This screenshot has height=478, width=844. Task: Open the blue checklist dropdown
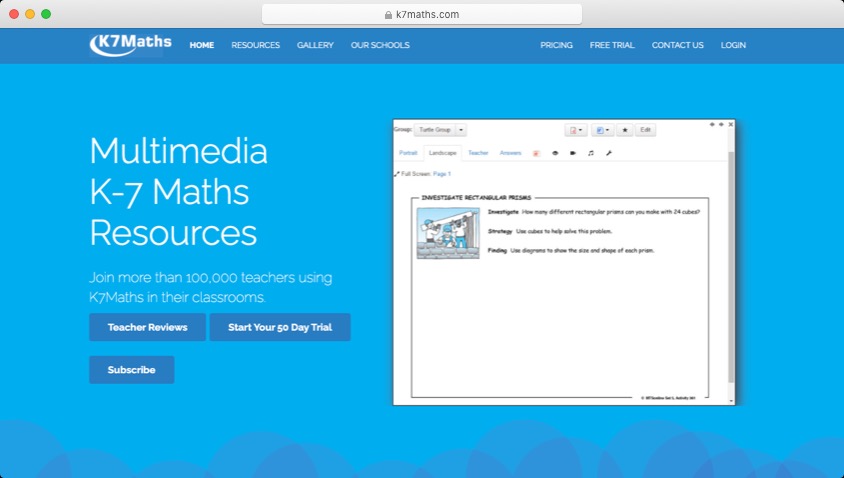[x=602, y=130]
